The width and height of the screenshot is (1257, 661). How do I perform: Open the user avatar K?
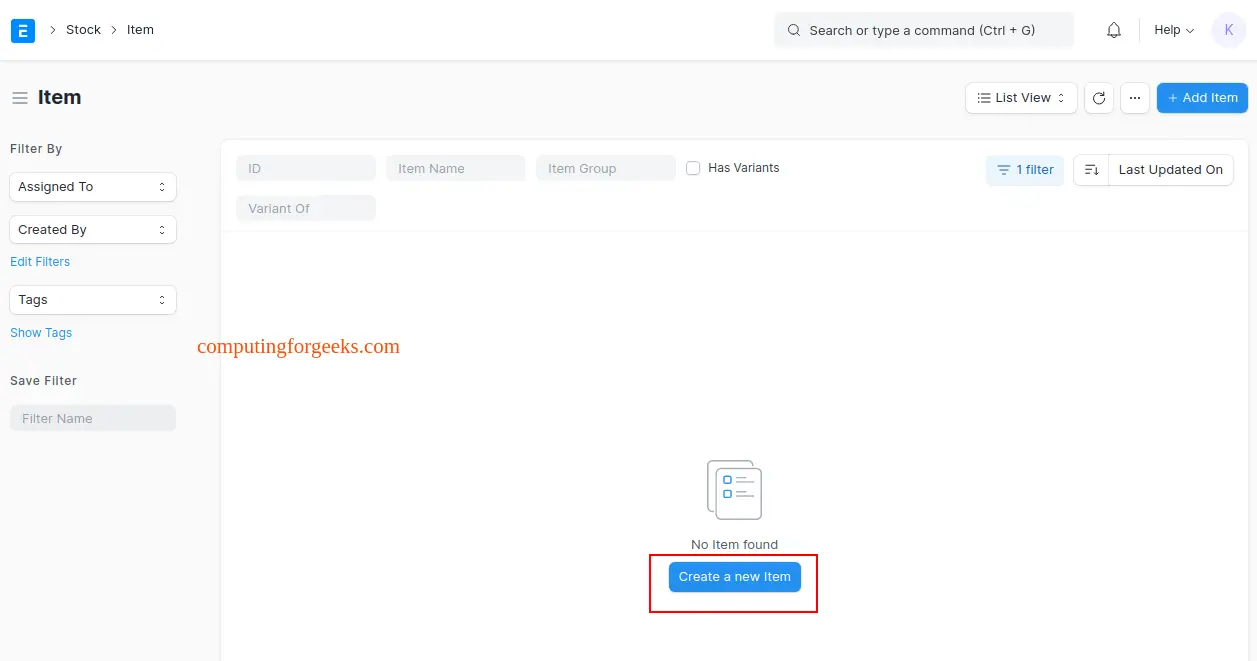(1228, 30)
